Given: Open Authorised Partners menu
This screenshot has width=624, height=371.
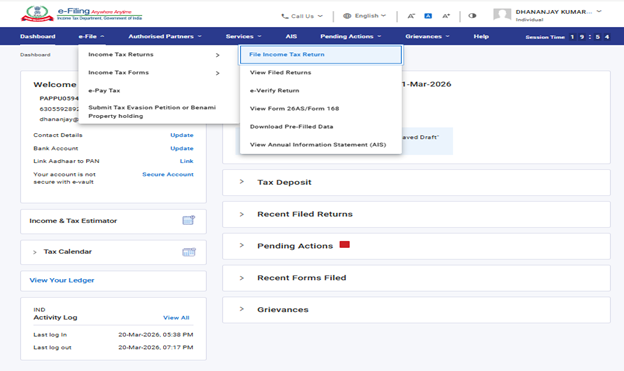Looking at the screenshot, I should click(x=165, y=36).
